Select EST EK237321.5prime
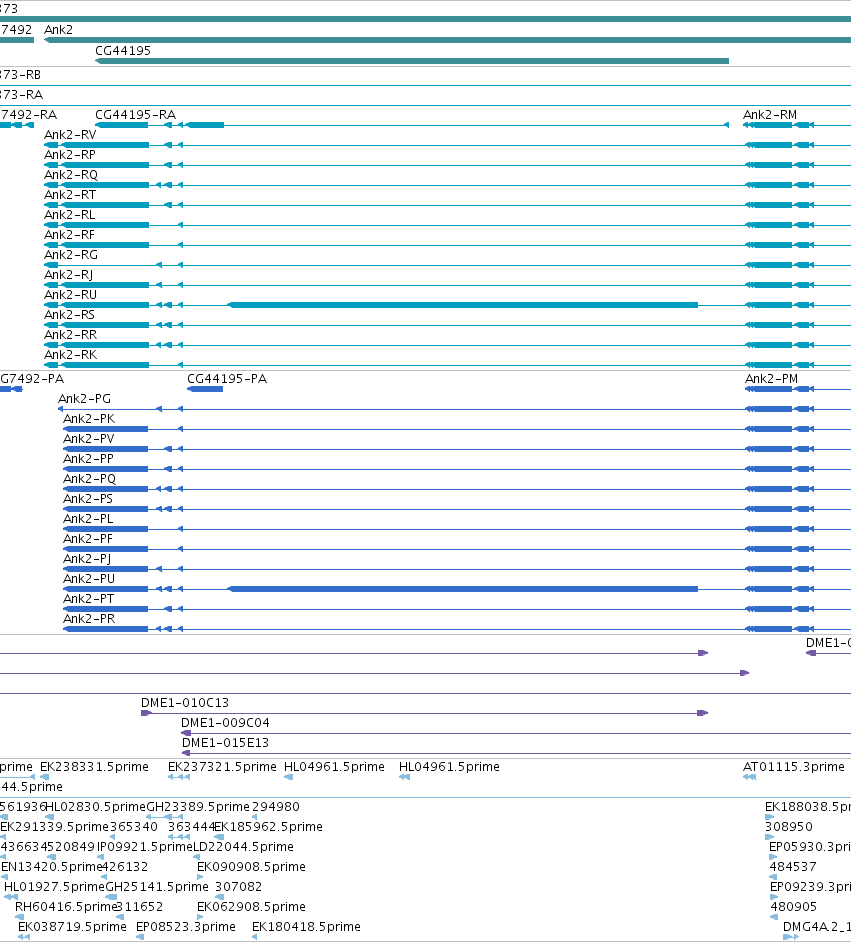The width and height of the screenshot is (851, 942). click(x=222, y=767)
